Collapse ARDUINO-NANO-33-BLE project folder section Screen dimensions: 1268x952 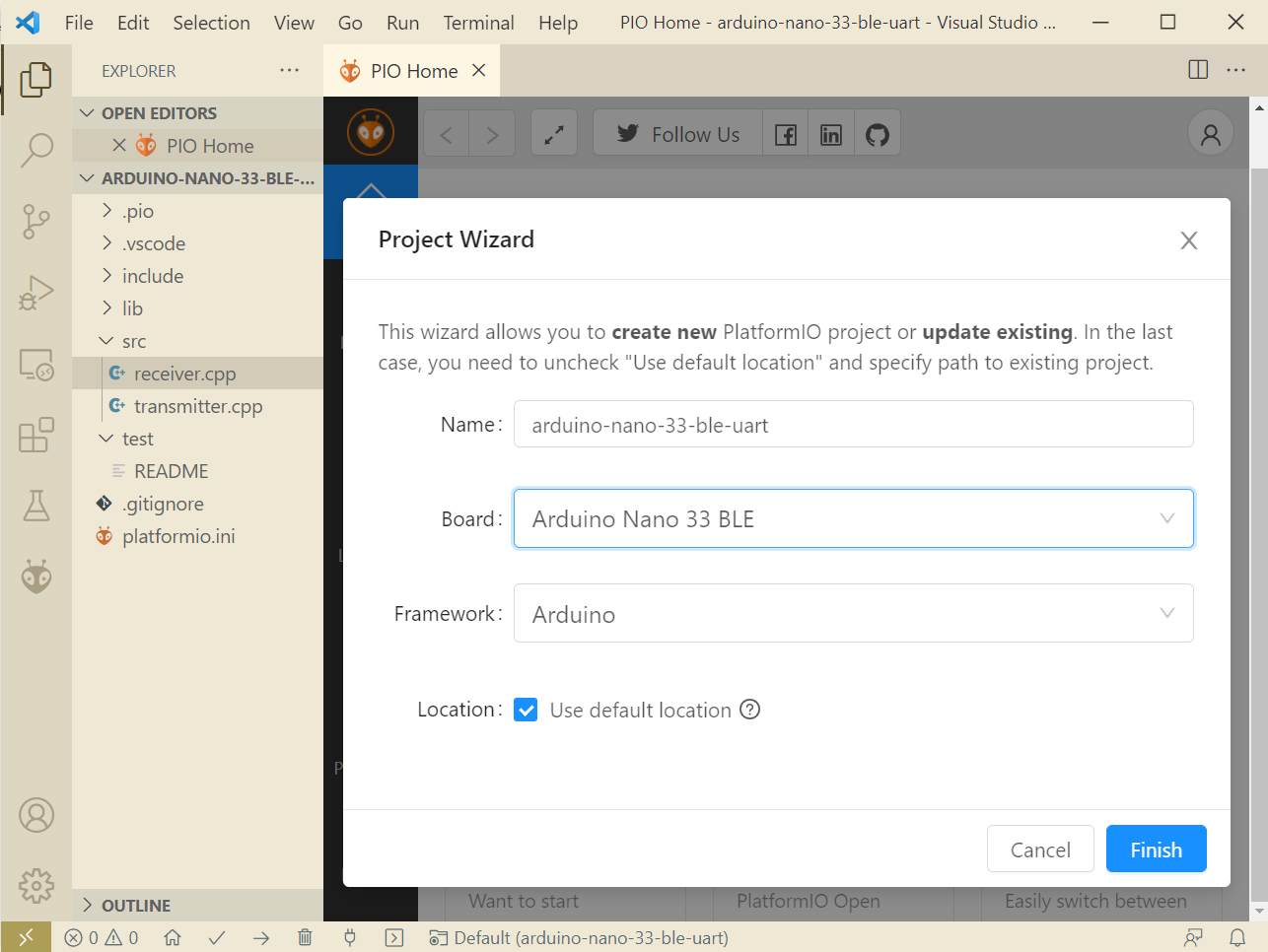197,178
